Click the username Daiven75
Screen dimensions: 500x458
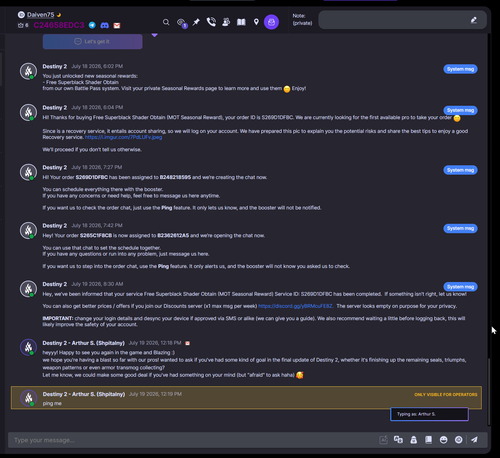(x=40, y=15)
